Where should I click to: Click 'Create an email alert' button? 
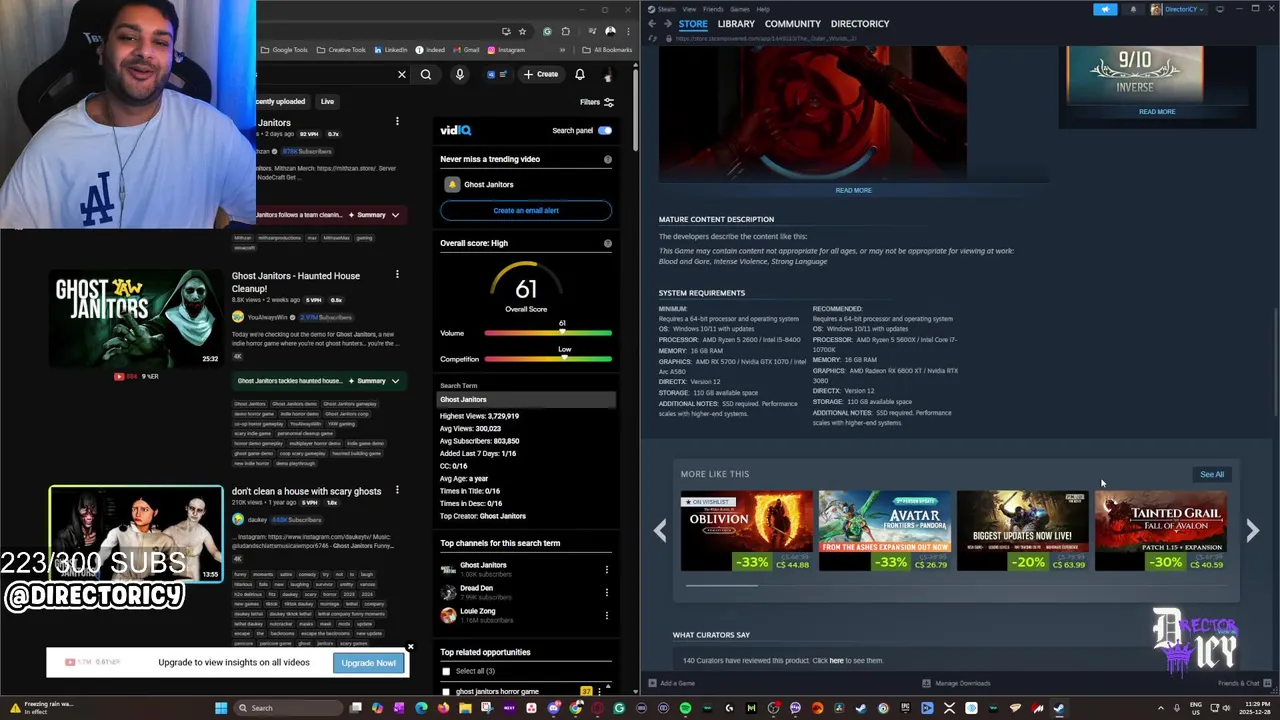pyautogui.click(x=526, y=210)
